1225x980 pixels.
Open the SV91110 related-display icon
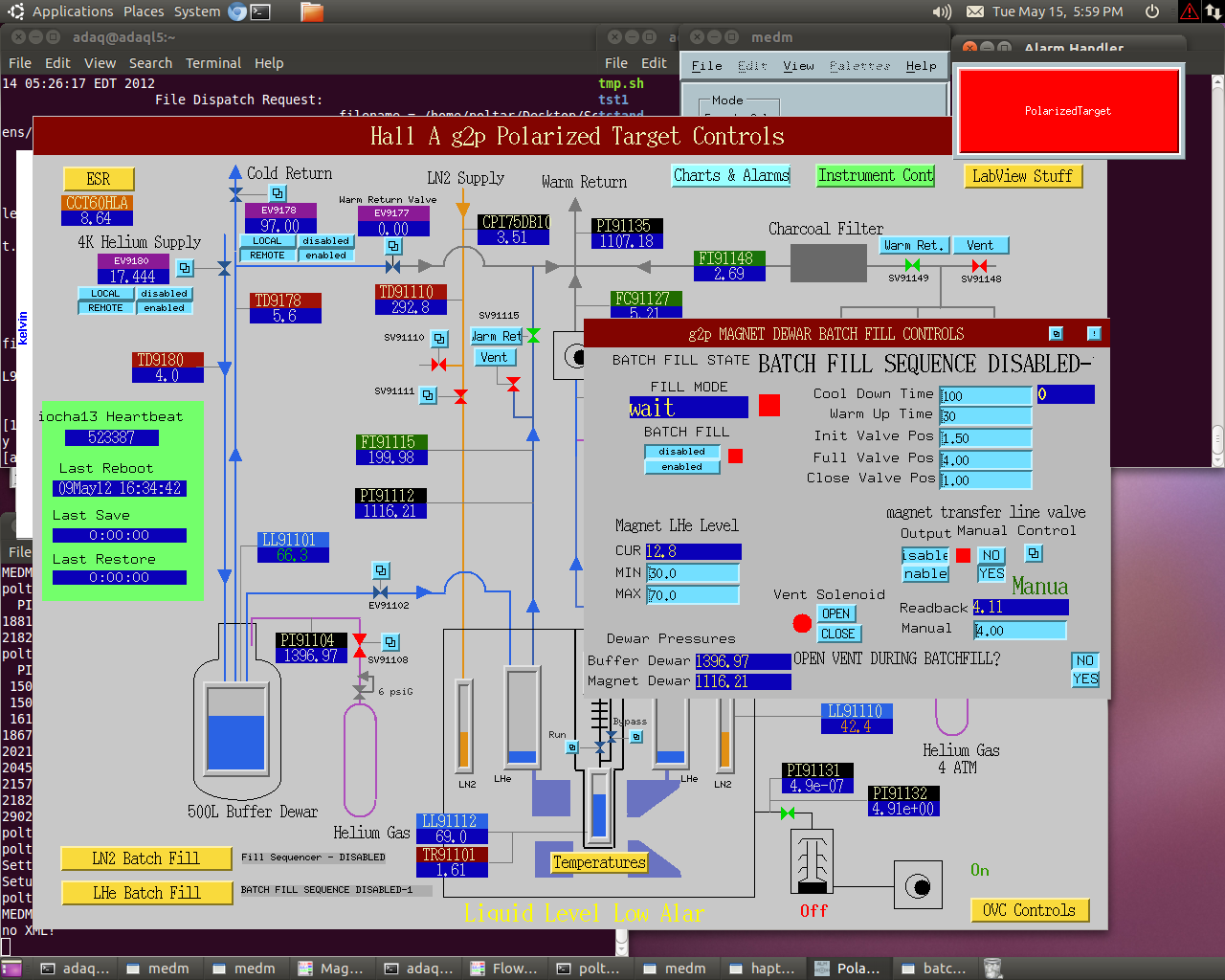[x=439, y=339]
